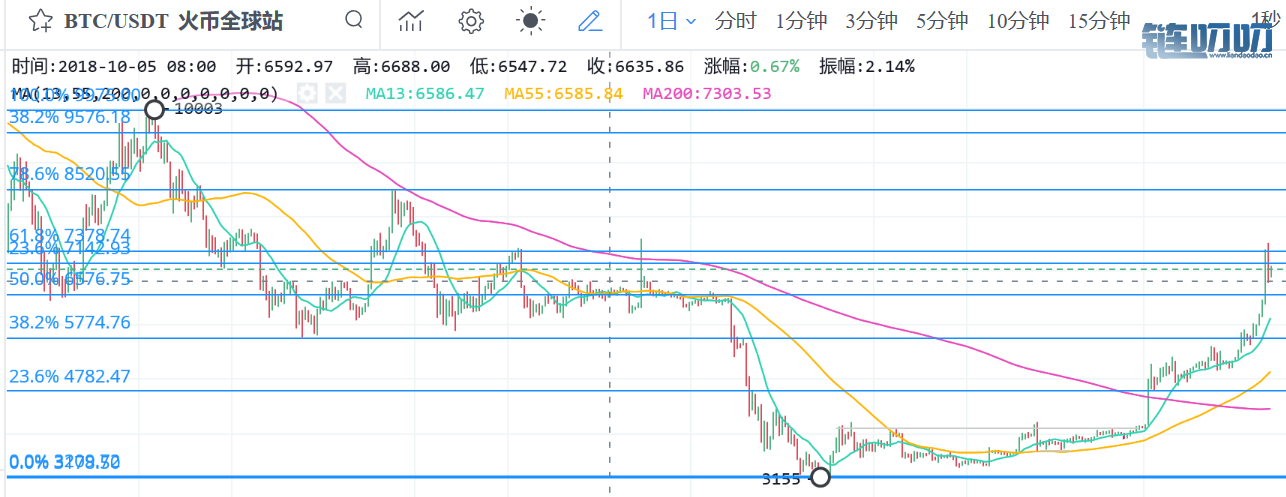Click the 涨幅:0.67% change value
The width and height of the screenshot is (1286, 497).
(x=752, y=67)
